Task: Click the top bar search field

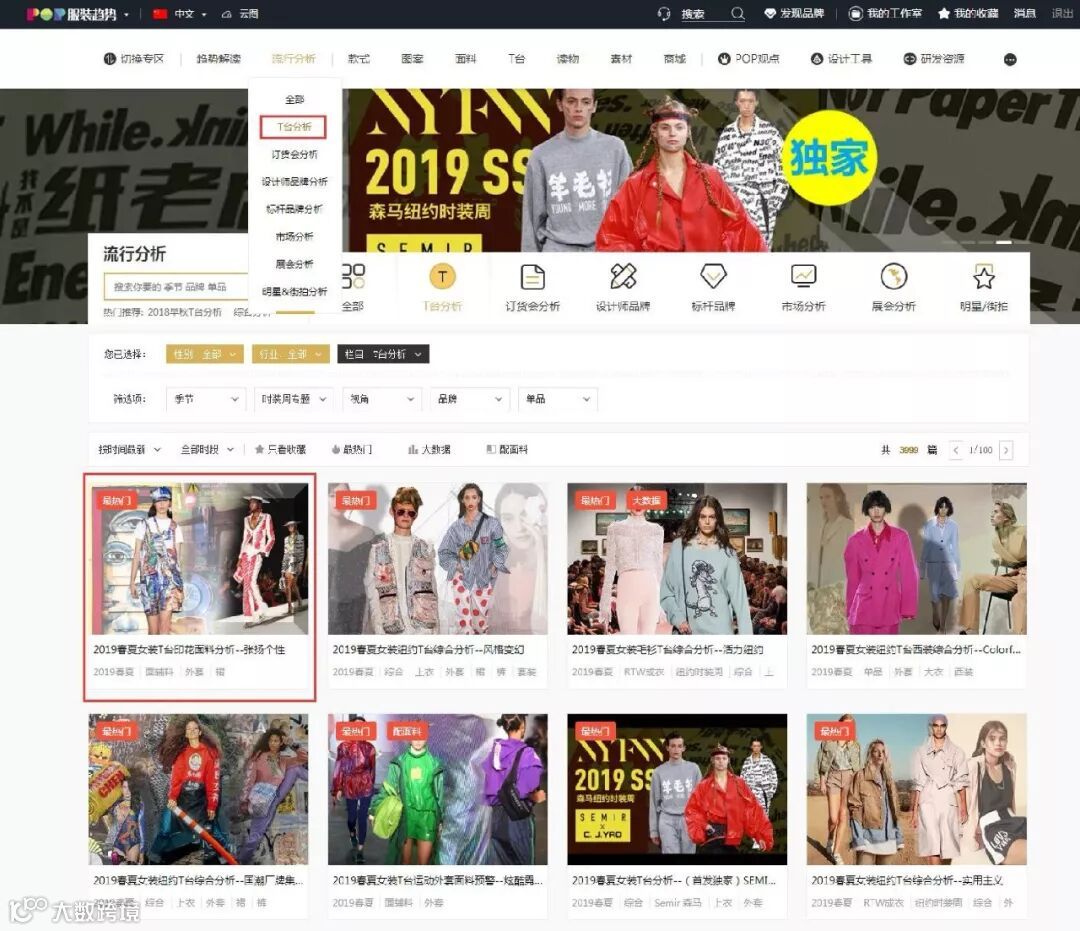Action: point(703,14)
